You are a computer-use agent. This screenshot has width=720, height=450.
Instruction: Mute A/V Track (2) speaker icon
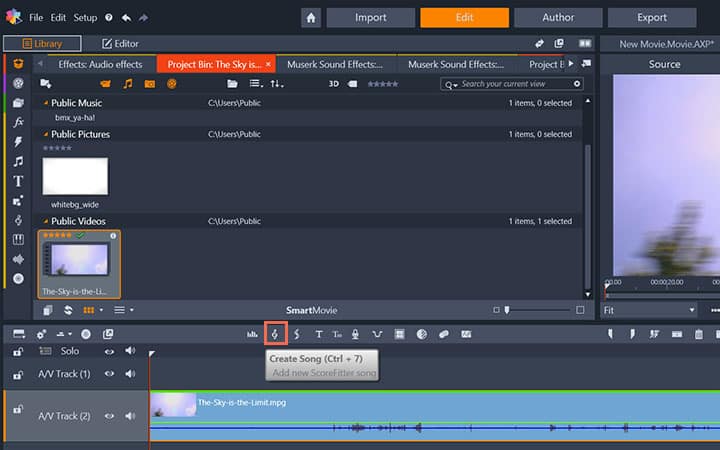pyautogui.click(x=130, y=416)
